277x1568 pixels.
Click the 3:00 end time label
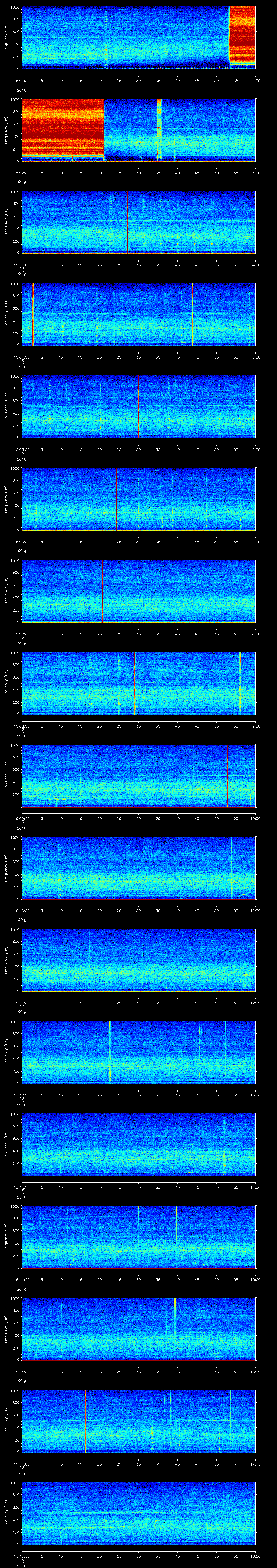256,173
